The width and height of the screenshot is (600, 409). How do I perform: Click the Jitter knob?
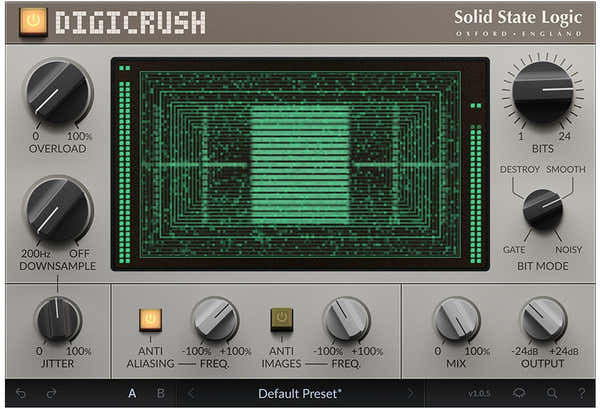[59, 319]
